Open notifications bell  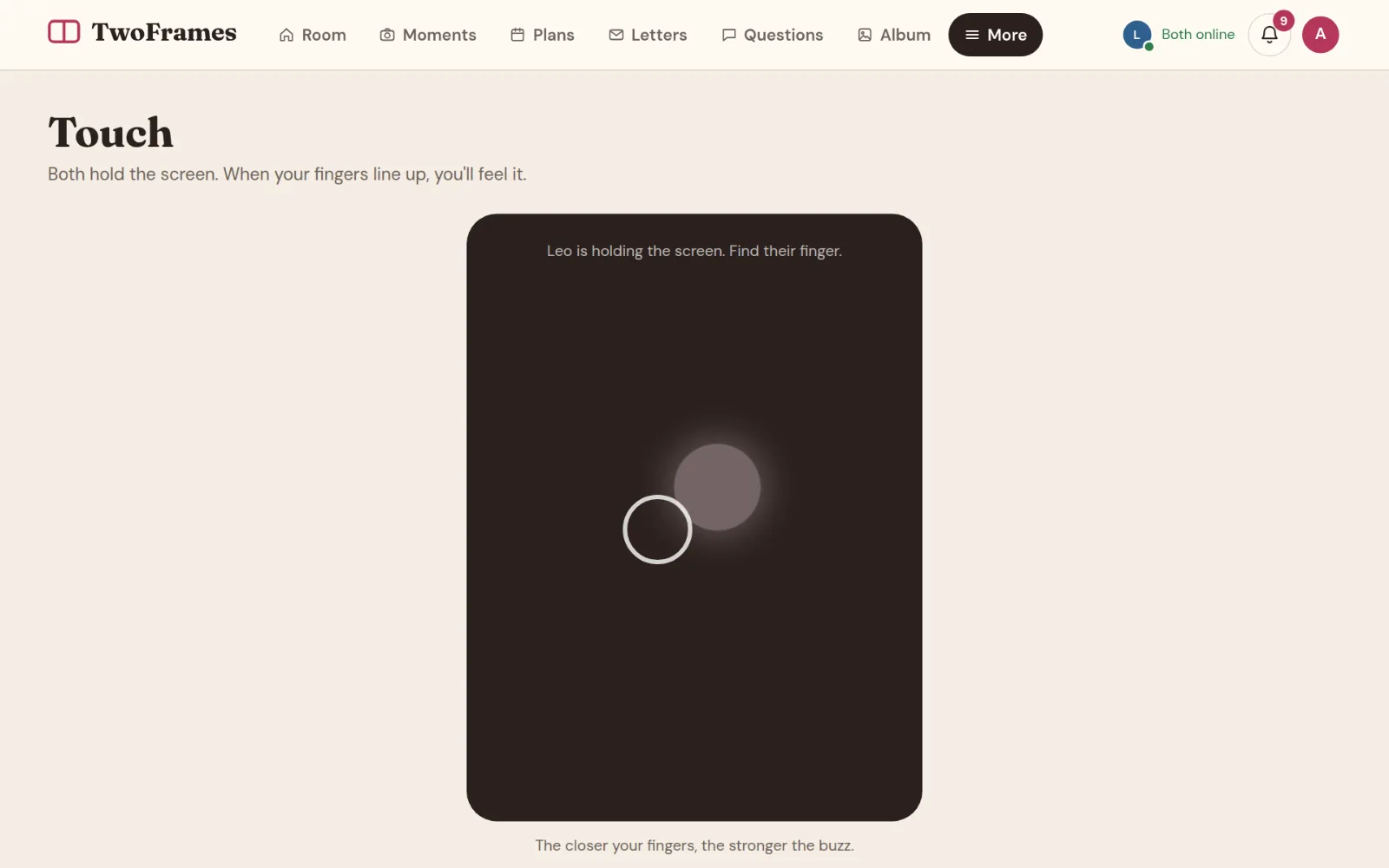(1269, 35)
